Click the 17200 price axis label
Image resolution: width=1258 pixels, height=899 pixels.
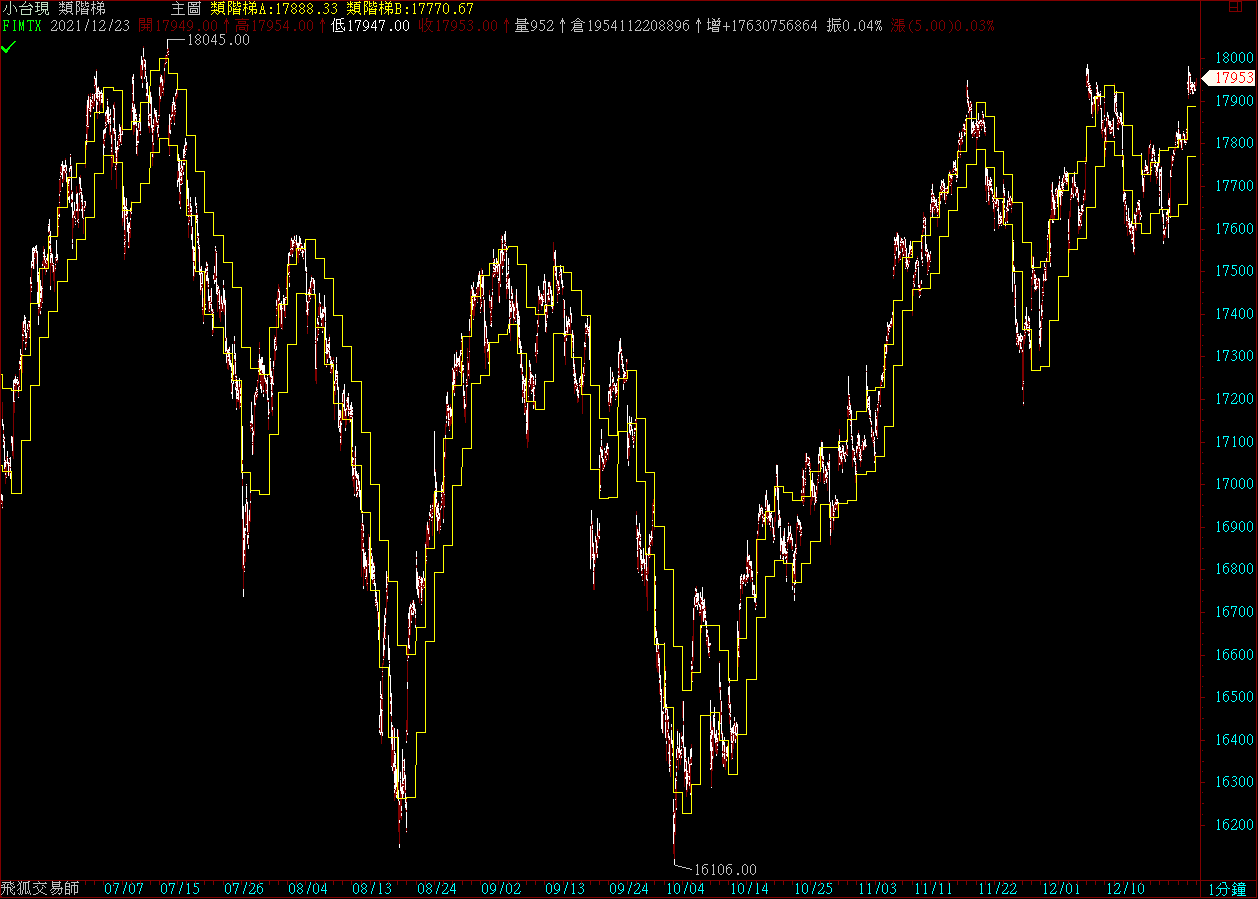1234,399
